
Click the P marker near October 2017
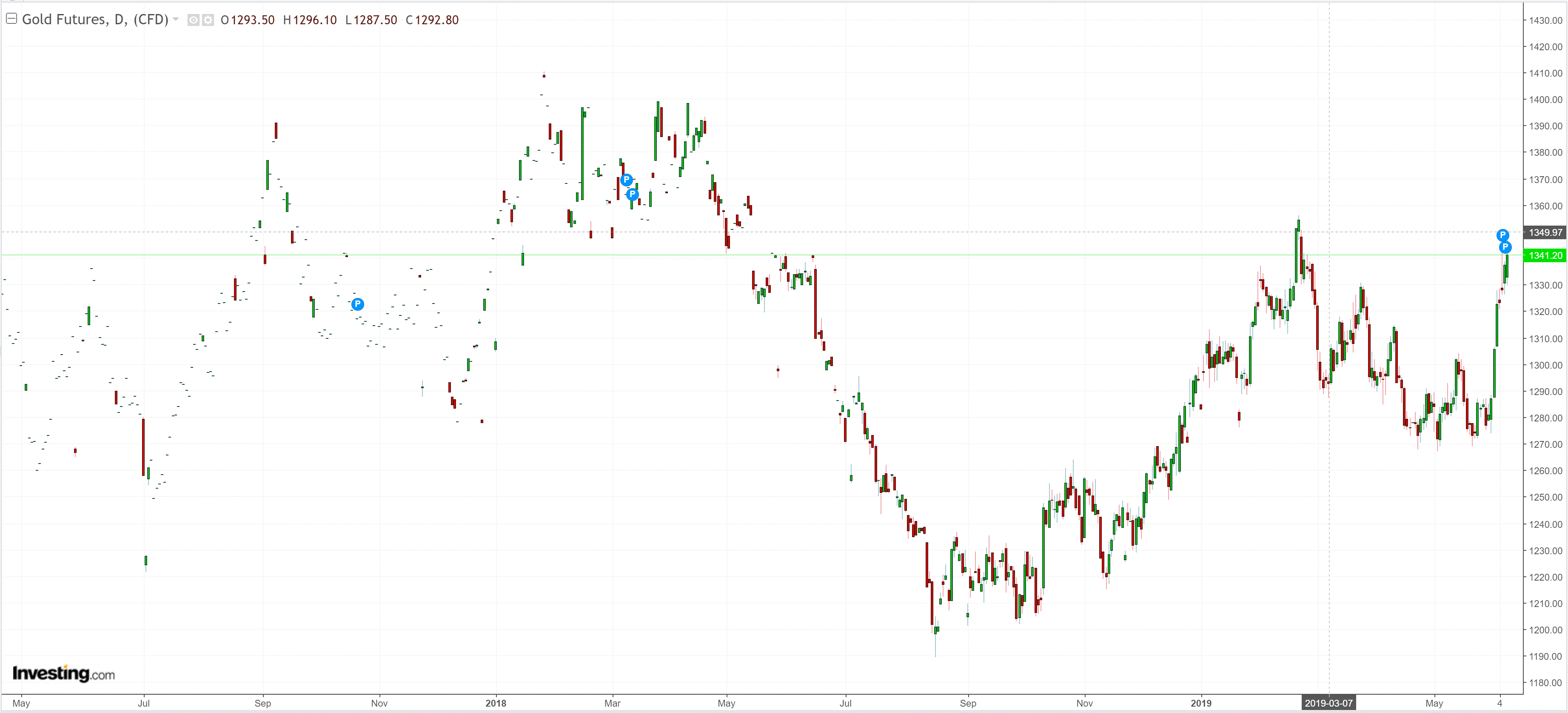click(x=358, y=304)
